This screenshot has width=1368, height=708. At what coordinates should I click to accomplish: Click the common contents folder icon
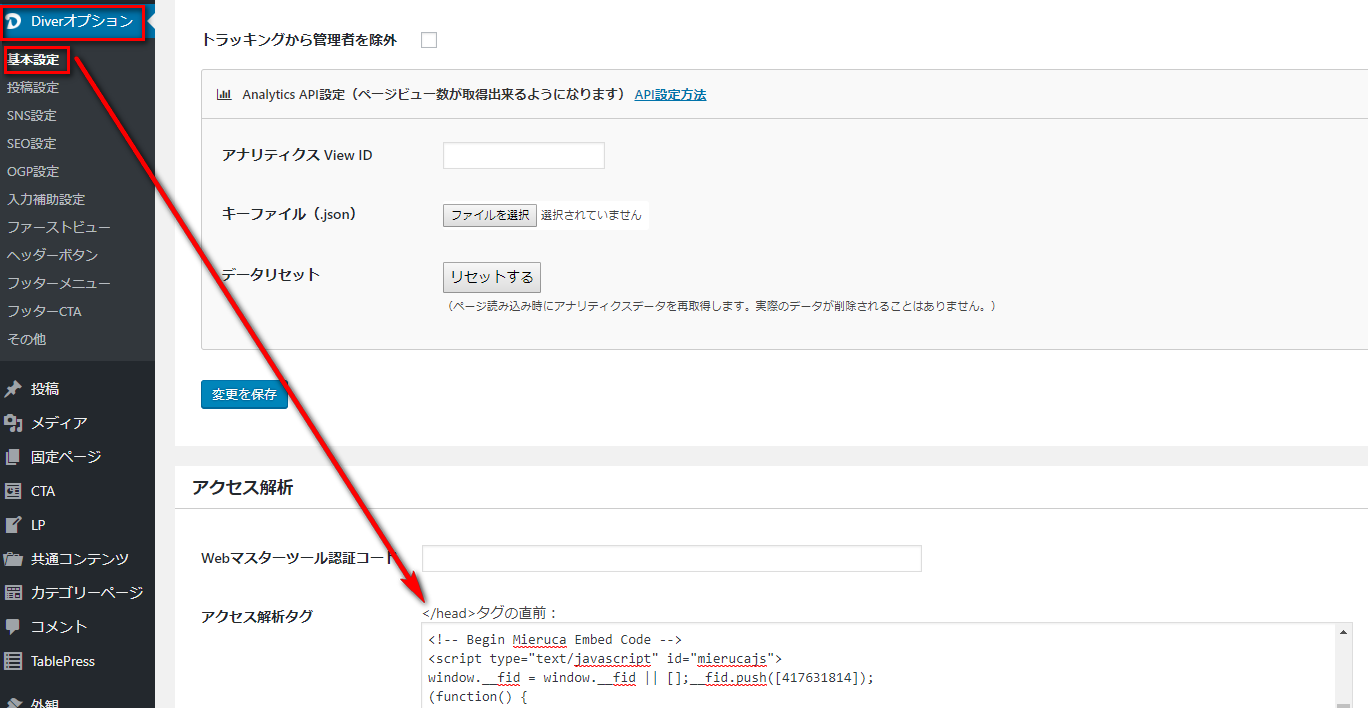pyautogui.click(x=13, y=559)
